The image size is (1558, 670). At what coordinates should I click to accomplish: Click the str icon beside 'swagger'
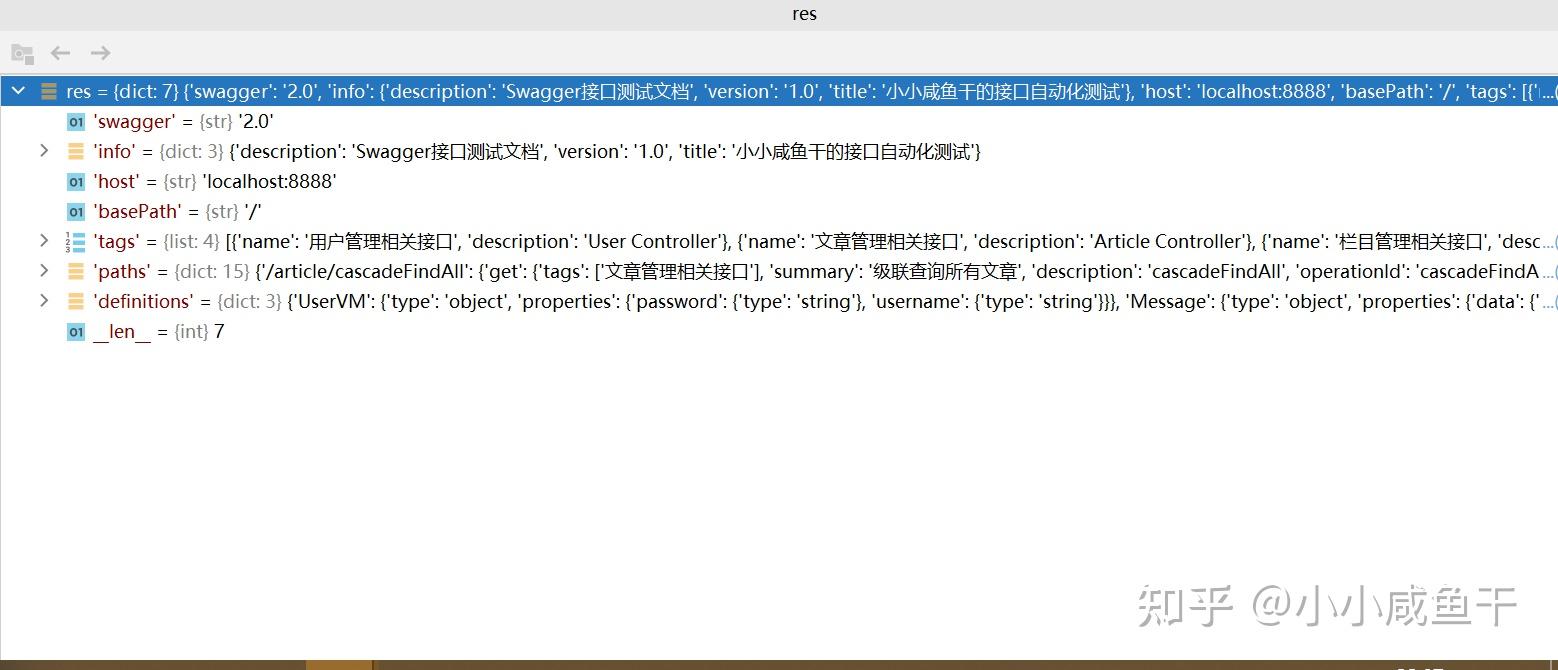(76, 122)
